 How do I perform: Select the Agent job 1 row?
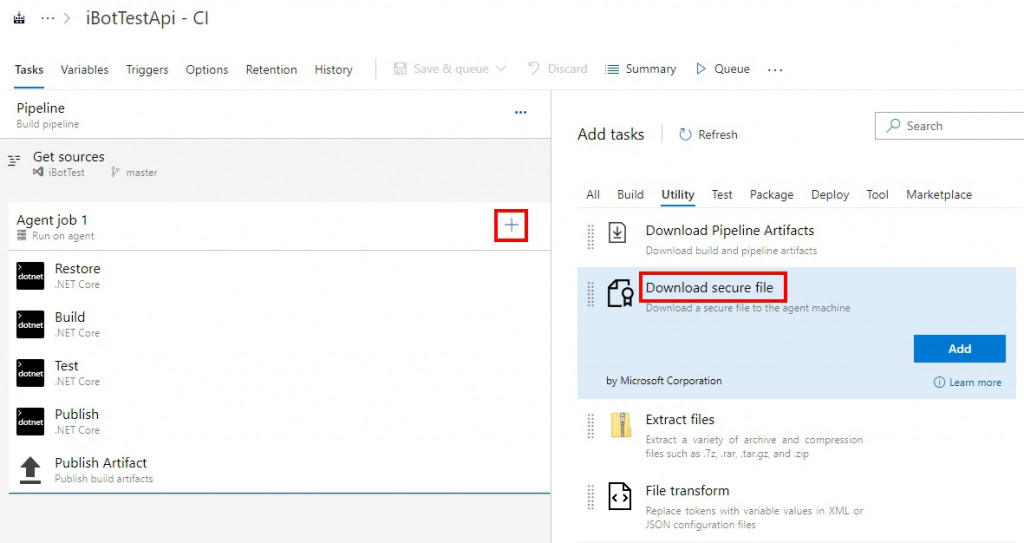coord(280,226)
